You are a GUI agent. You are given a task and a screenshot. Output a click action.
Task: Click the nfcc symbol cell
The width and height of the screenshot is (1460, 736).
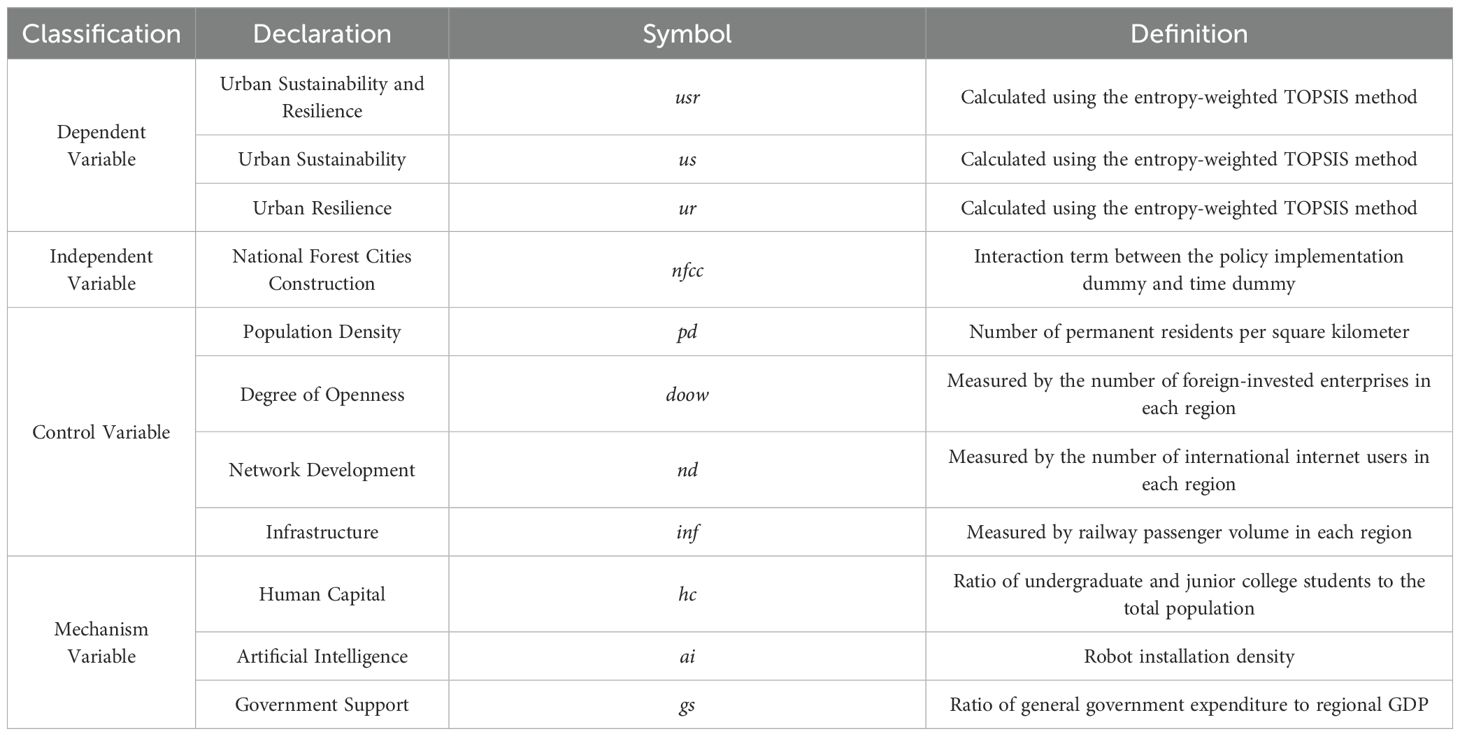686,270
